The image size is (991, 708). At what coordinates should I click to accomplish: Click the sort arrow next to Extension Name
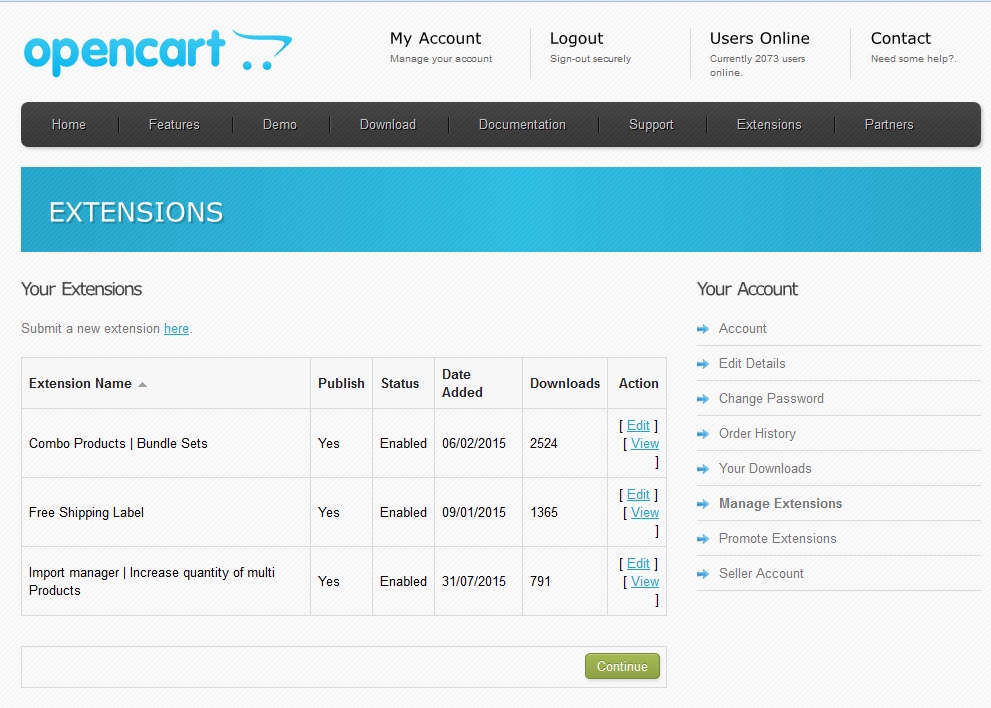(142, 384)
